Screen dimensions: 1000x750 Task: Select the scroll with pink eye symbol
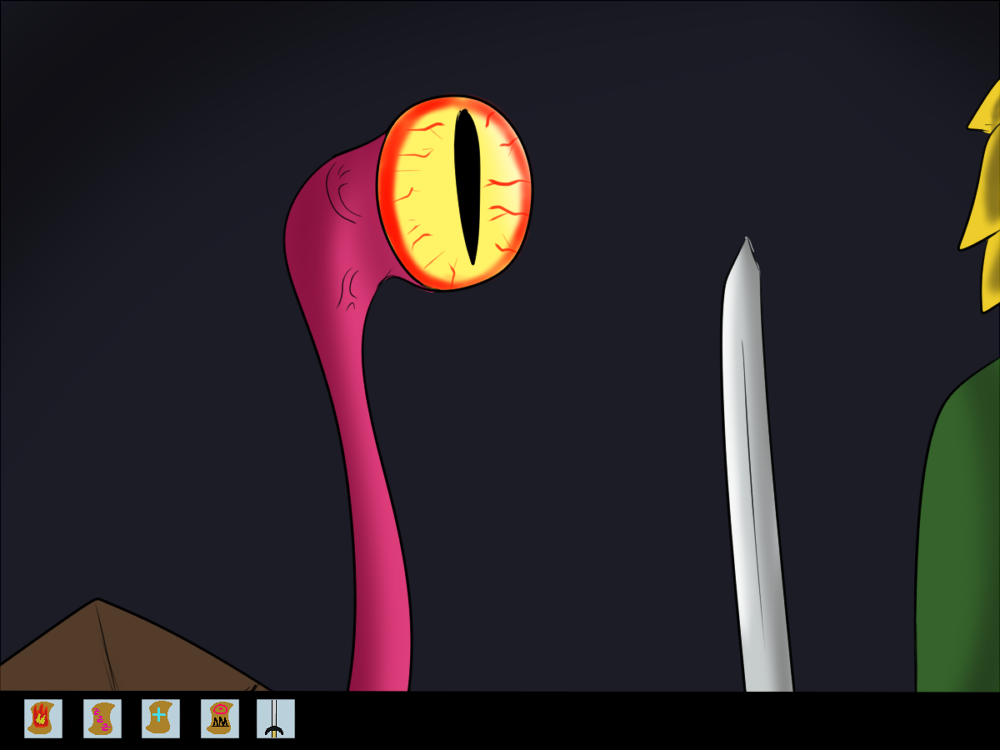tap(219, 718)
